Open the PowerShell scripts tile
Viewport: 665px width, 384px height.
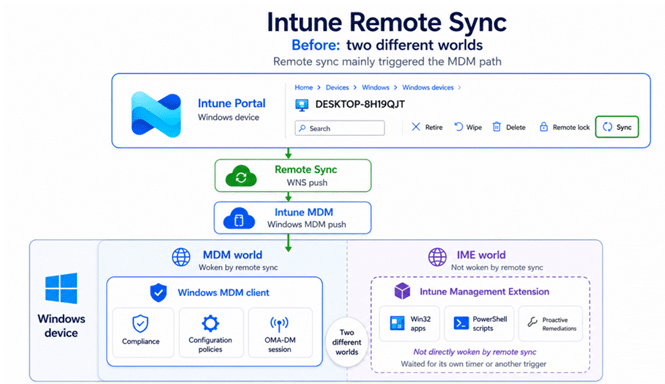coord(479,323)
